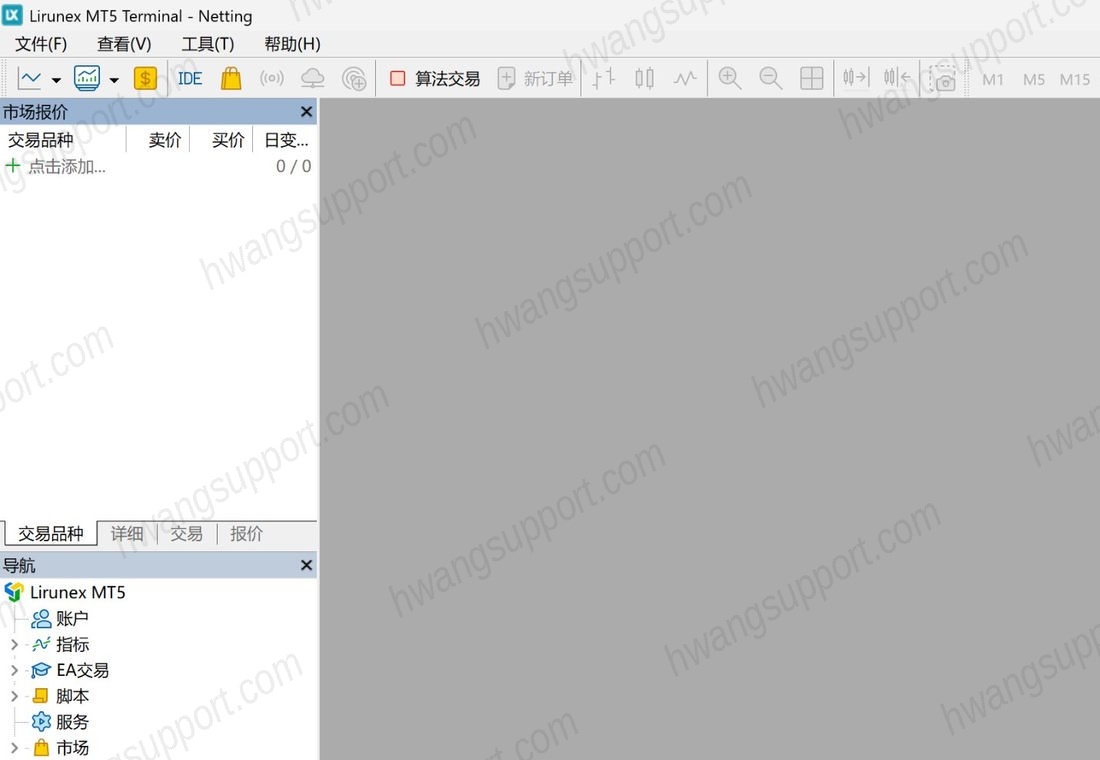Open the 工具(T) menu
This screenshot has width=1100, height=760.
coord(208,44)
